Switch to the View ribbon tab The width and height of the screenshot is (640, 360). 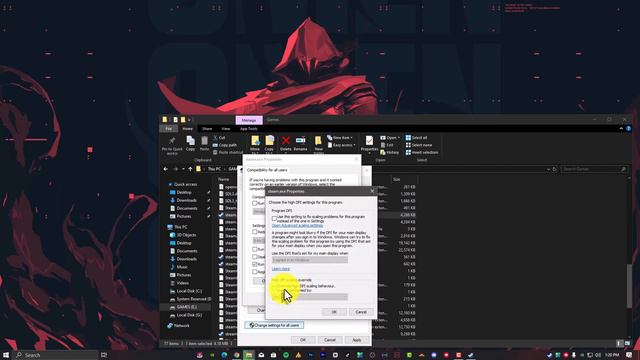(x=225, y=129)
